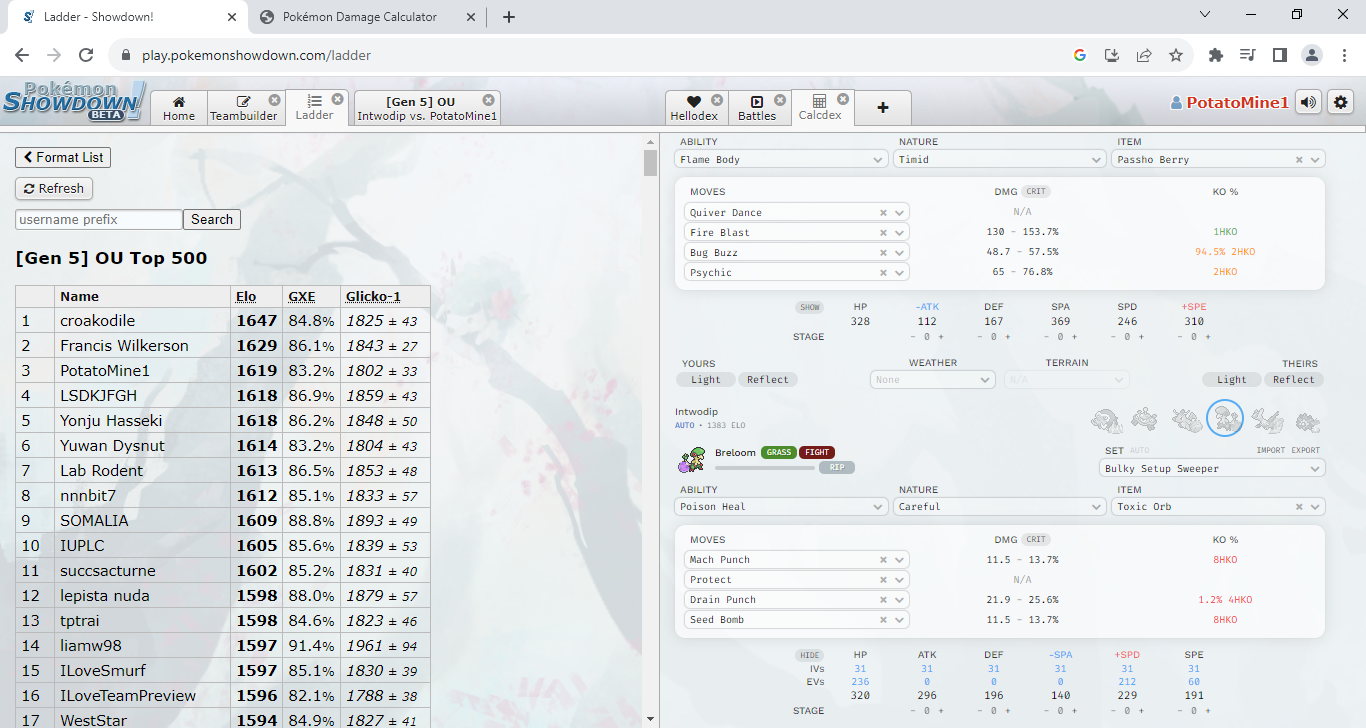The width and height of the screenshot is (1366, 728).
Task: Close the Gen 5 OU battle tab
Action: 488,100
